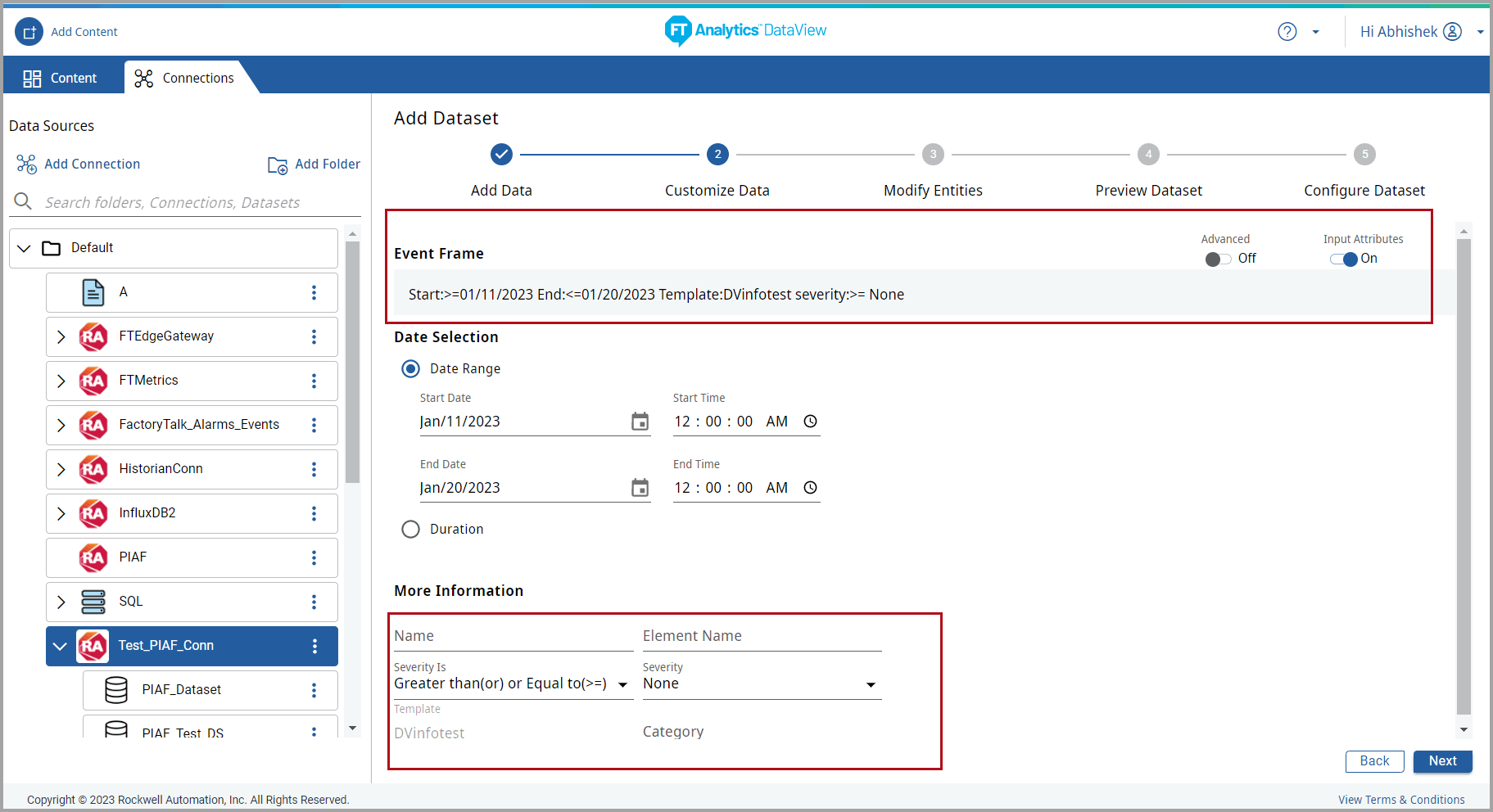
Task: Collapse the Test_PIAF_Conn connection
Action: [60, 646]
